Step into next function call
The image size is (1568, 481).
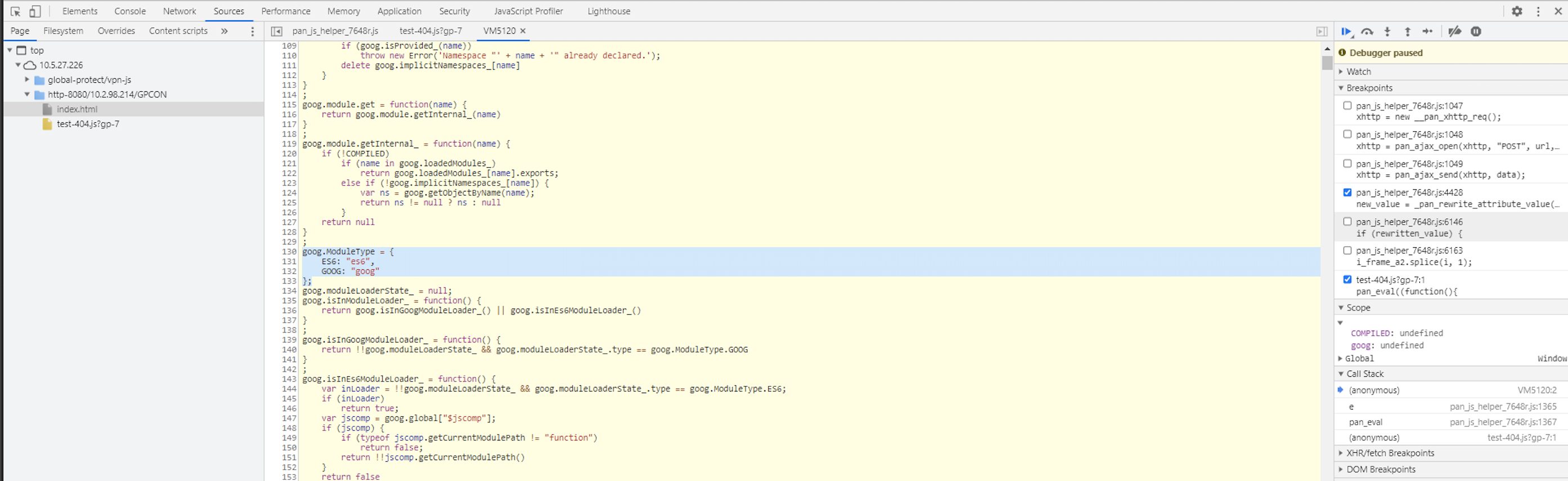(x=1387, y=32)
